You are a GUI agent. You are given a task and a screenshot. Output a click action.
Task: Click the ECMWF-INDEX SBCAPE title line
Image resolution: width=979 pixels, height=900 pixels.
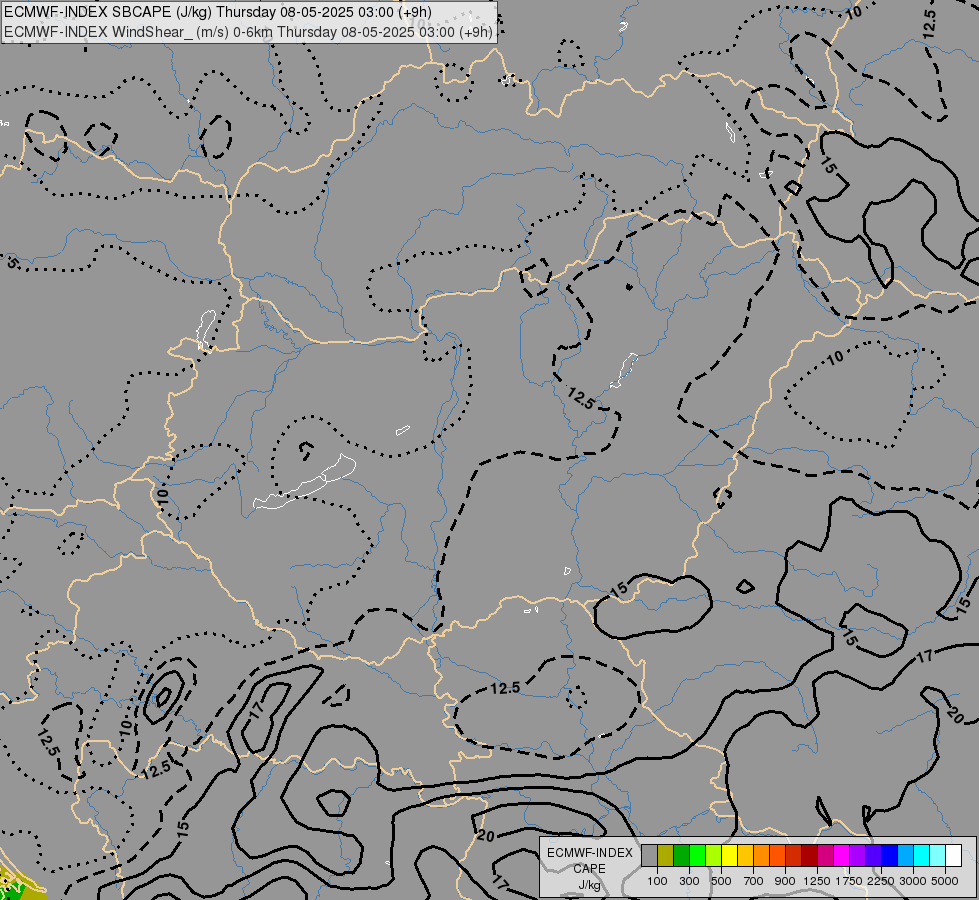217,12
